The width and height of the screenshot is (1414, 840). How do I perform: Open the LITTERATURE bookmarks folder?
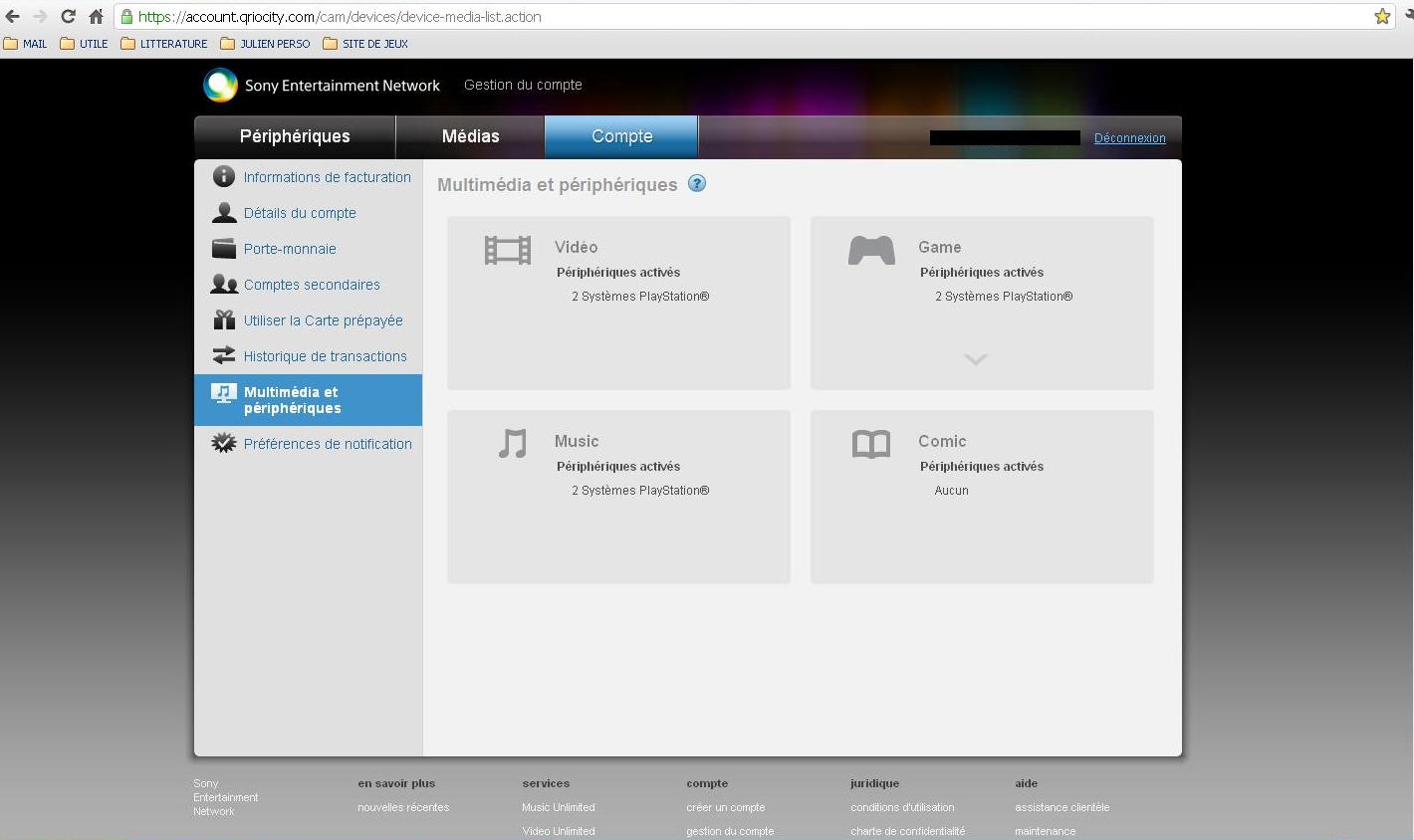pos(164,44)
